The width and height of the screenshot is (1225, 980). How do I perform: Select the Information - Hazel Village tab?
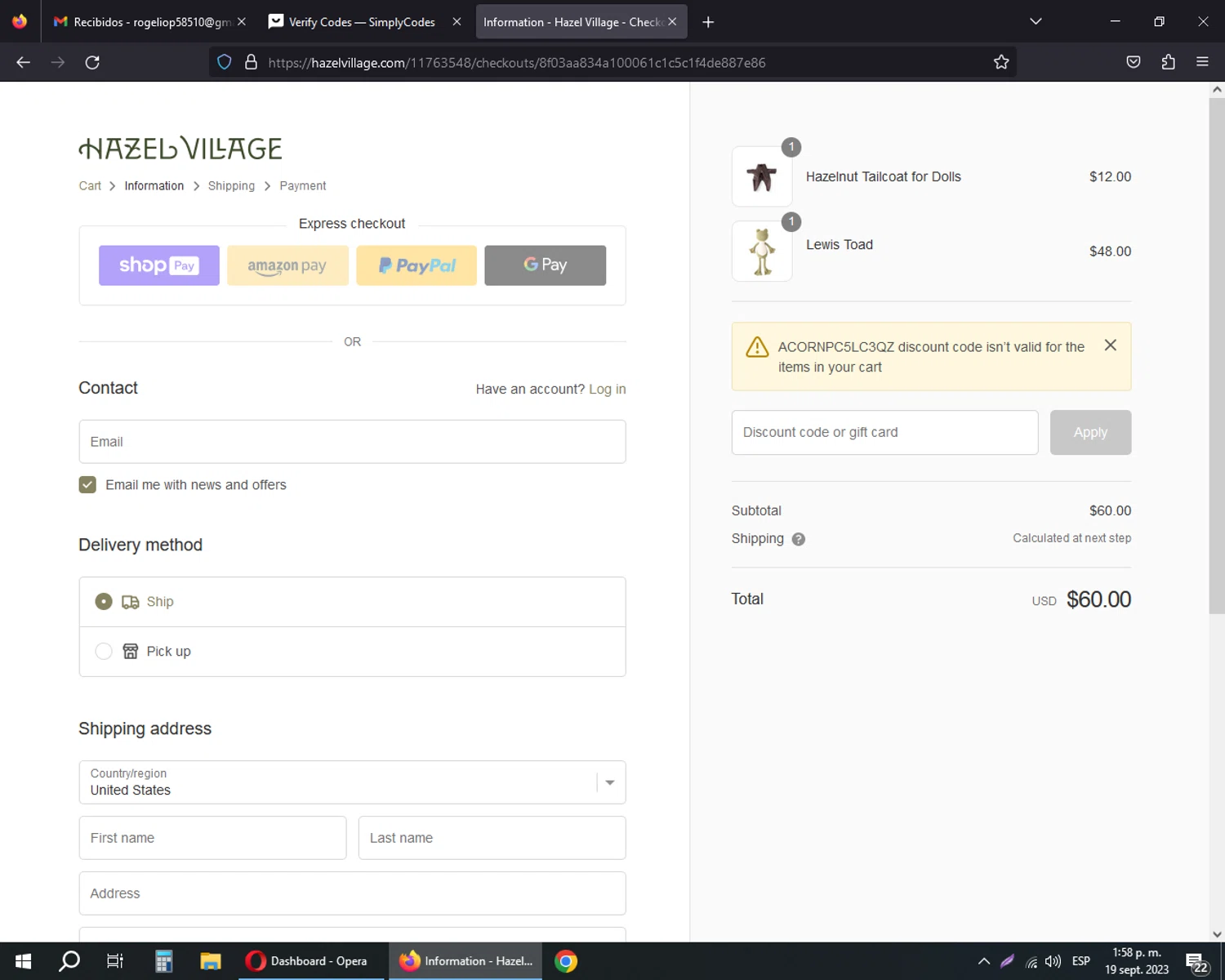581,22
